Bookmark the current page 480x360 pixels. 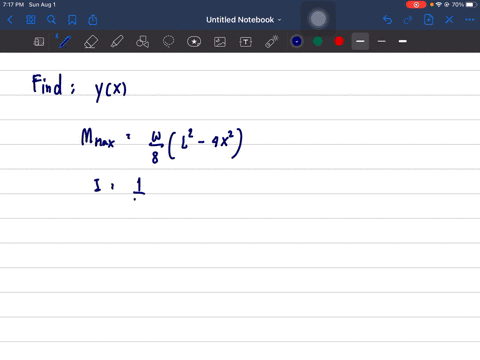pos(72,20)
